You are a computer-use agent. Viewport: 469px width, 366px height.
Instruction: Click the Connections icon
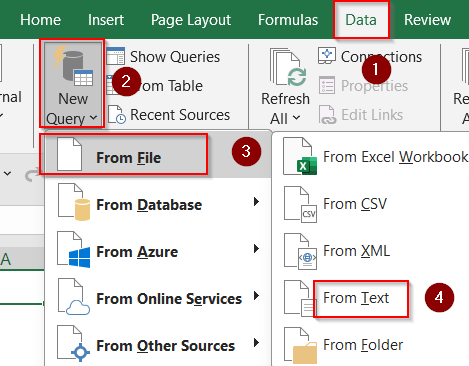[327, 55]
